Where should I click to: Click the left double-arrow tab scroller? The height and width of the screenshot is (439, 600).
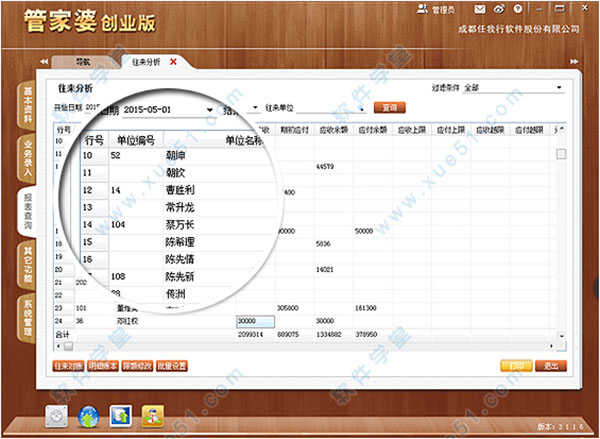click(44, 61)
